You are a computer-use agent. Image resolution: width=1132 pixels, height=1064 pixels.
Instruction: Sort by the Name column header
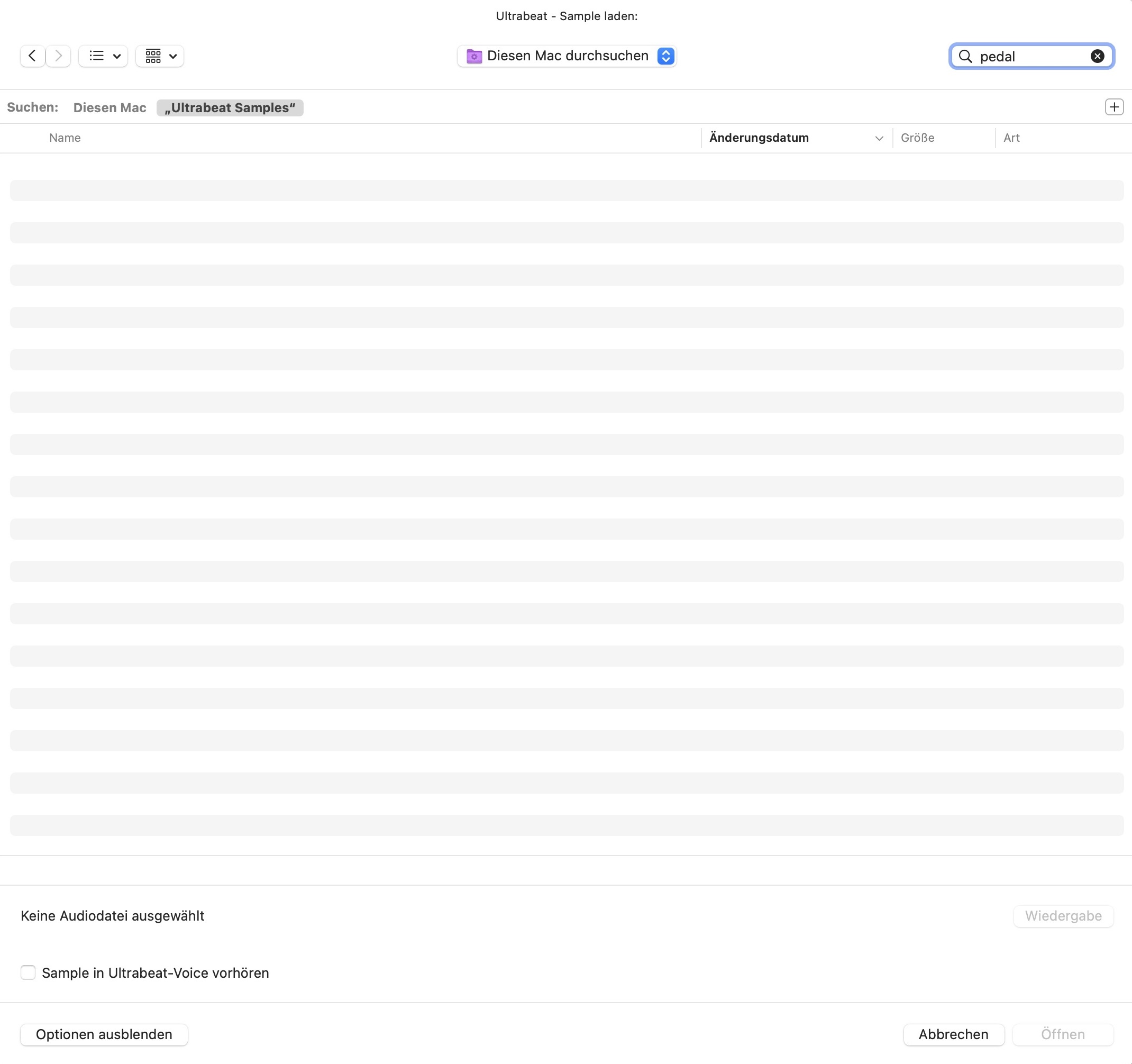pos(65,138)
